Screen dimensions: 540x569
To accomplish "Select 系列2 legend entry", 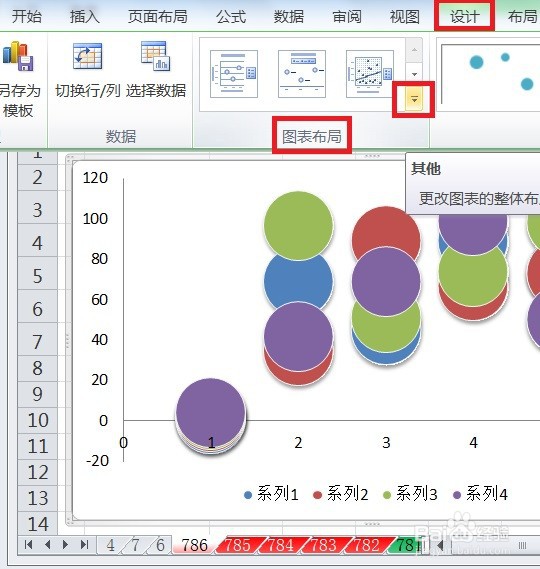I will click(x=341, y=494).
